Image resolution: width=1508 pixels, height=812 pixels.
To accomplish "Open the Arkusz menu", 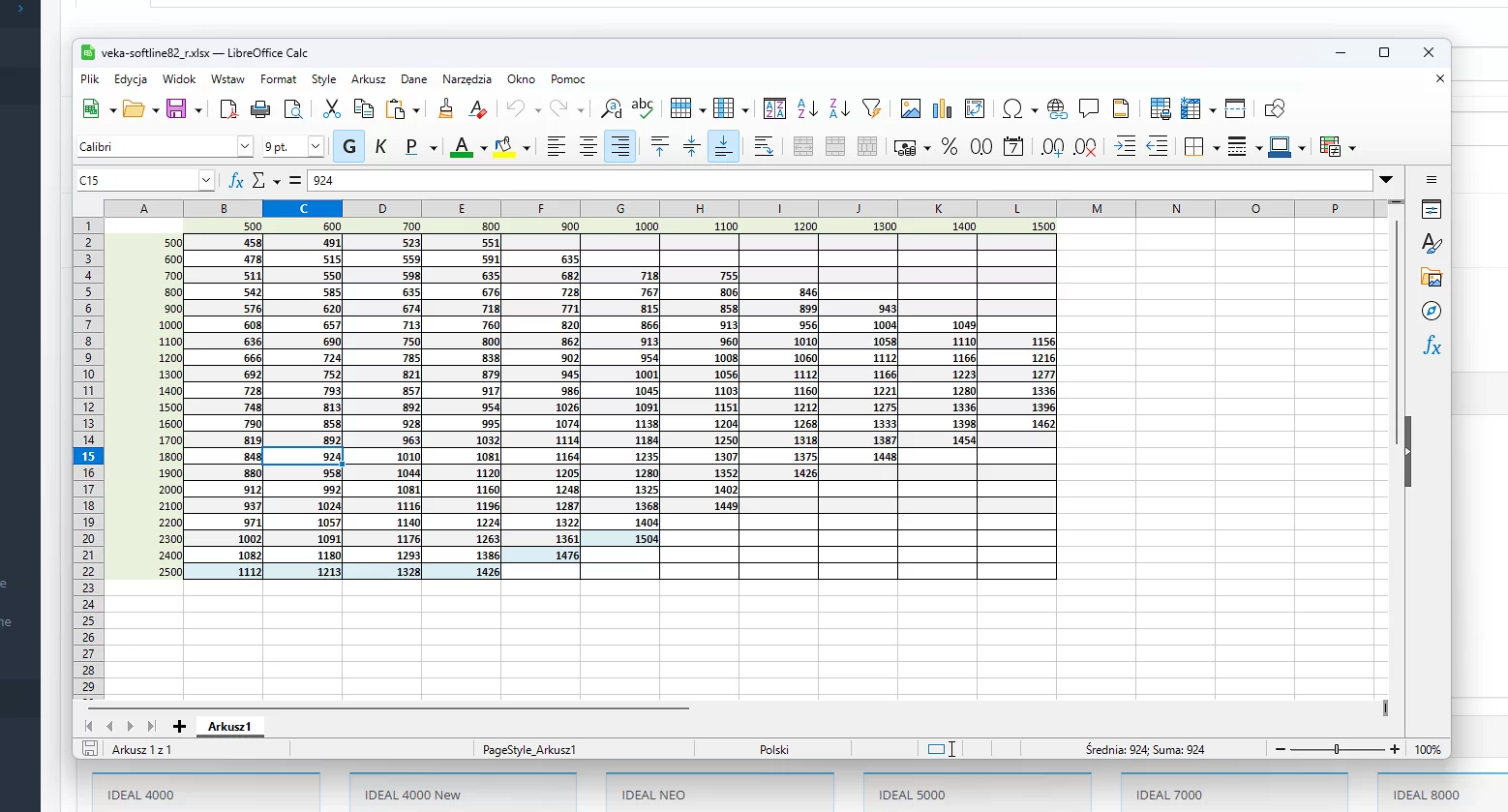I will point(368,79).
